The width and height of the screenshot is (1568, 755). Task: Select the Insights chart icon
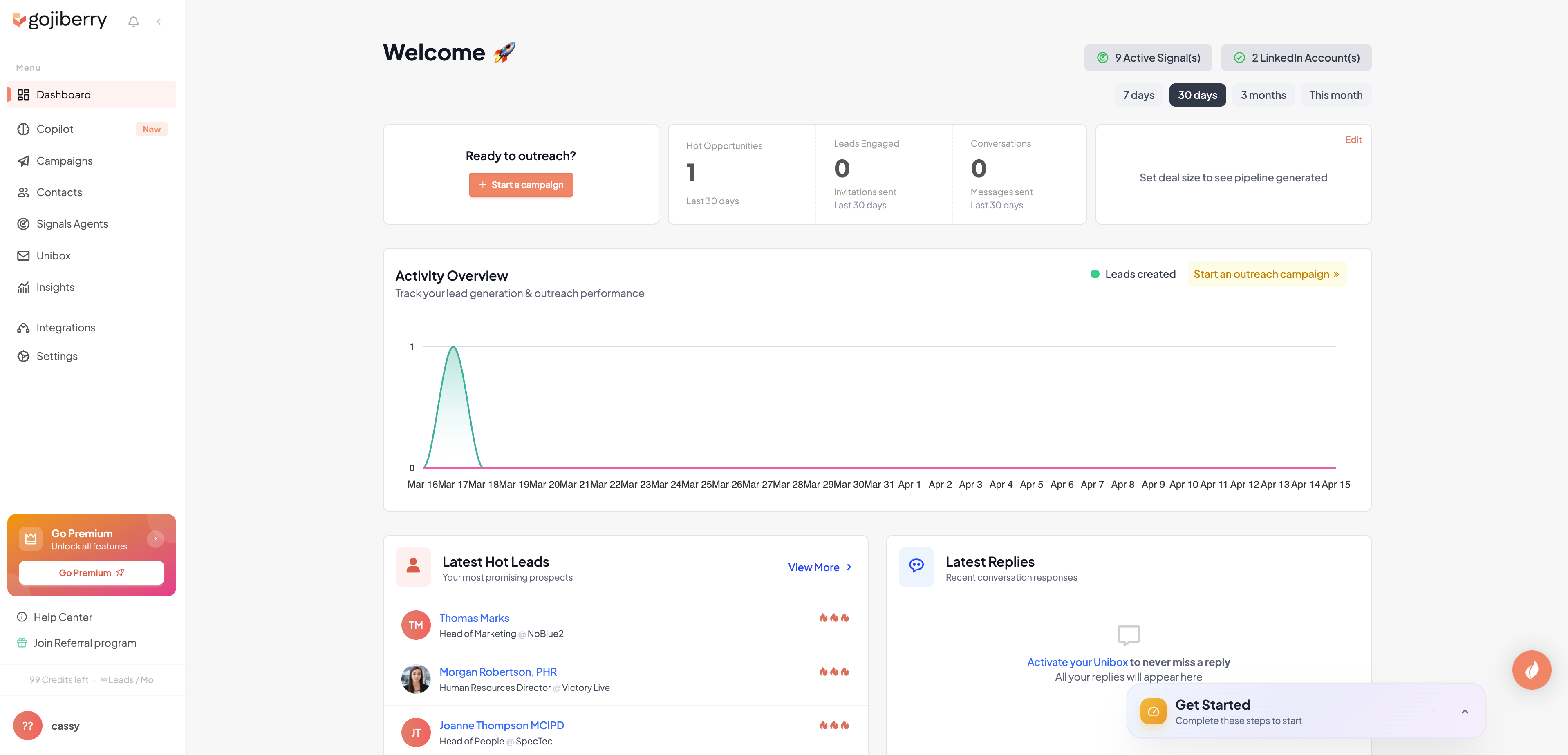click(23, 287)
